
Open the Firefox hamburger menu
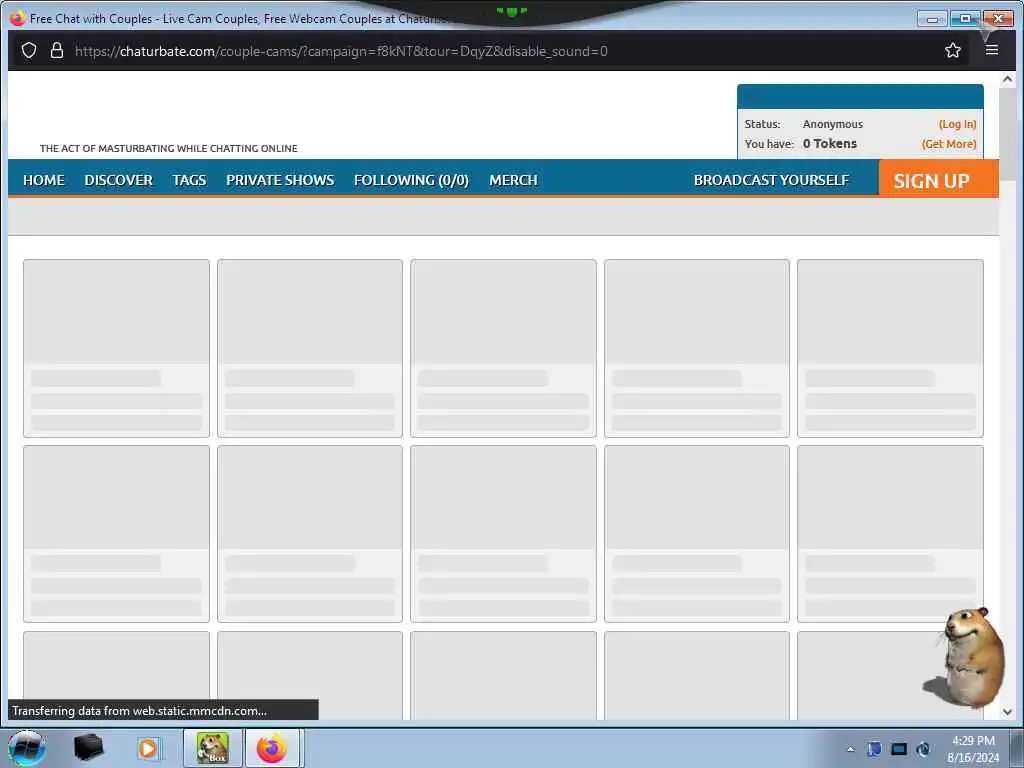[992, 50]
